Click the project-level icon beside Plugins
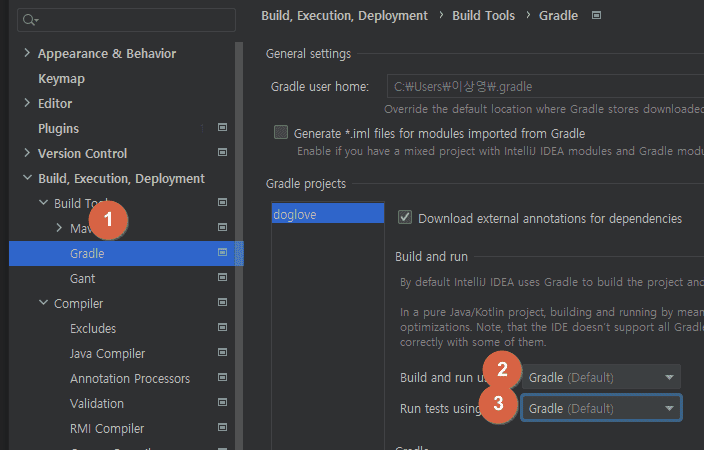The height and width of the screenshot is (450, 704). (x=222, y=128)
